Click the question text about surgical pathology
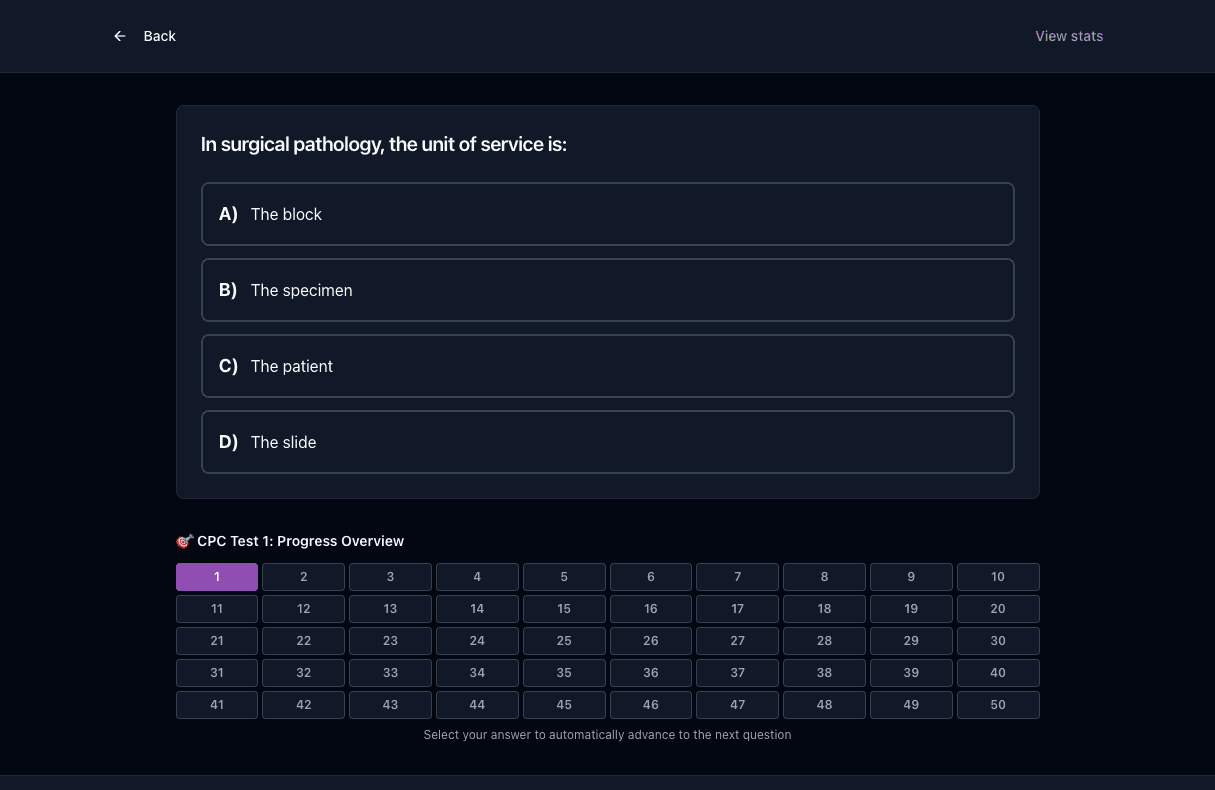1215x790 pixels. pos(384,144)
